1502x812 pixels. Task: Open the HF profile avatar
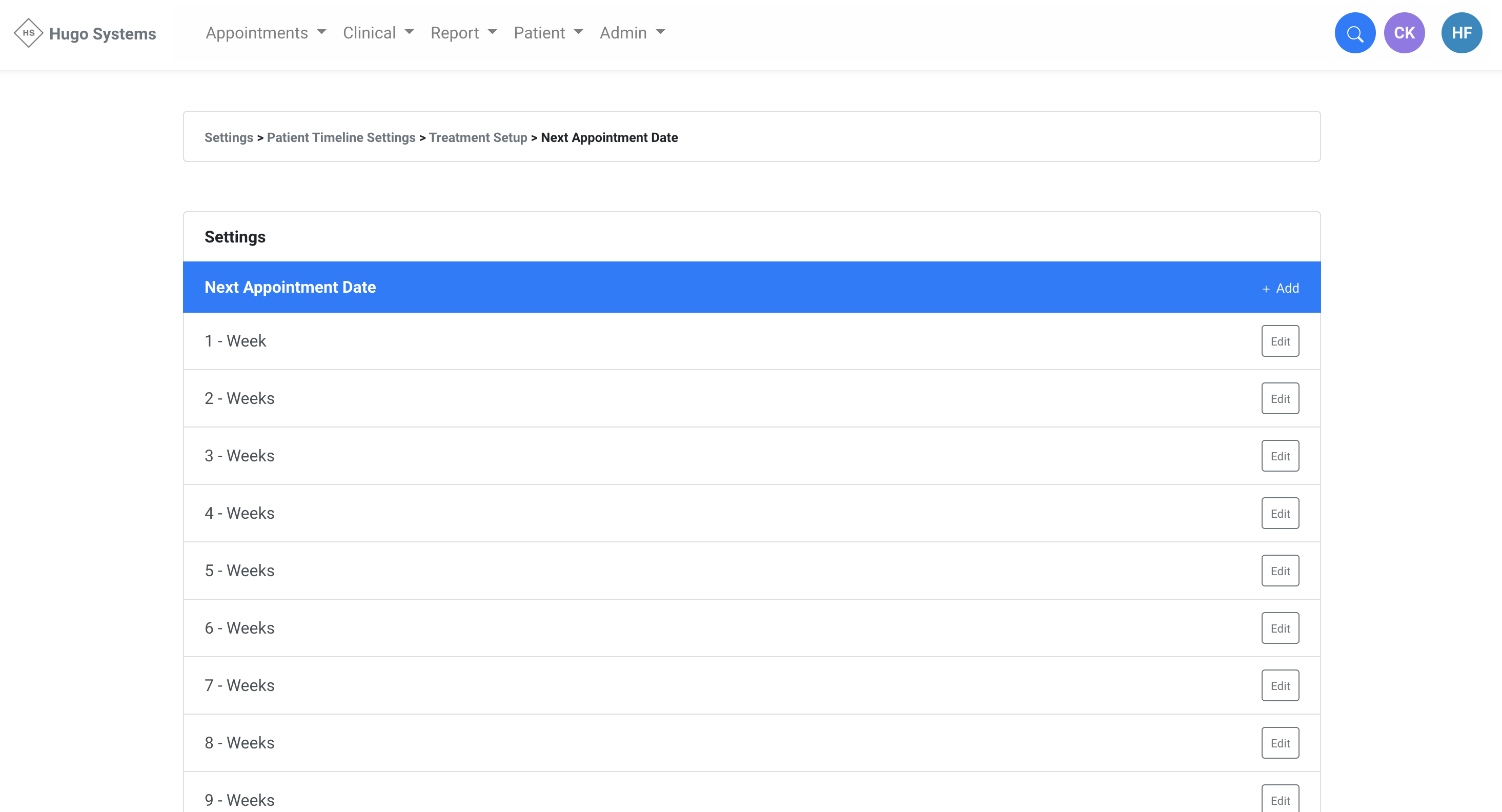(x=1461, y=33)
